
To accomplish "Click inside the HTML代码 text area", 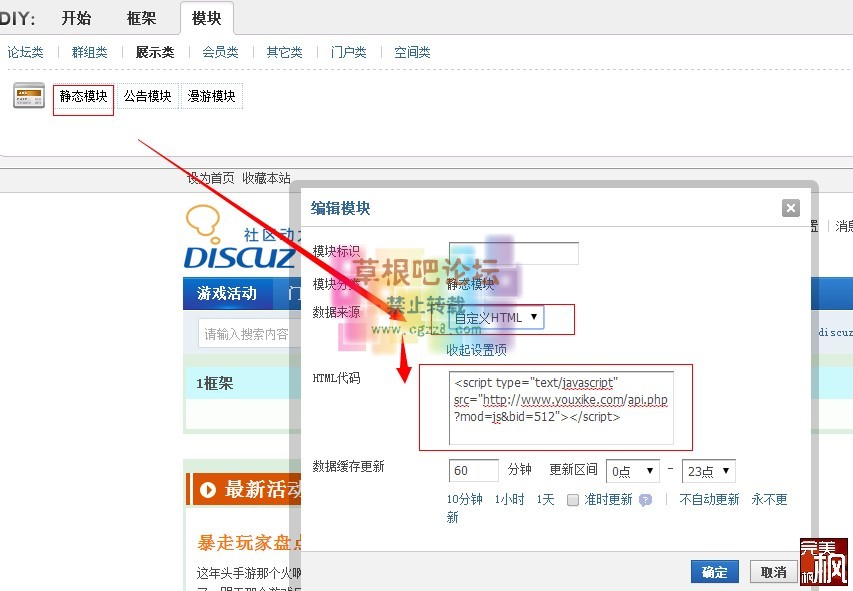I will pos(560,407).
